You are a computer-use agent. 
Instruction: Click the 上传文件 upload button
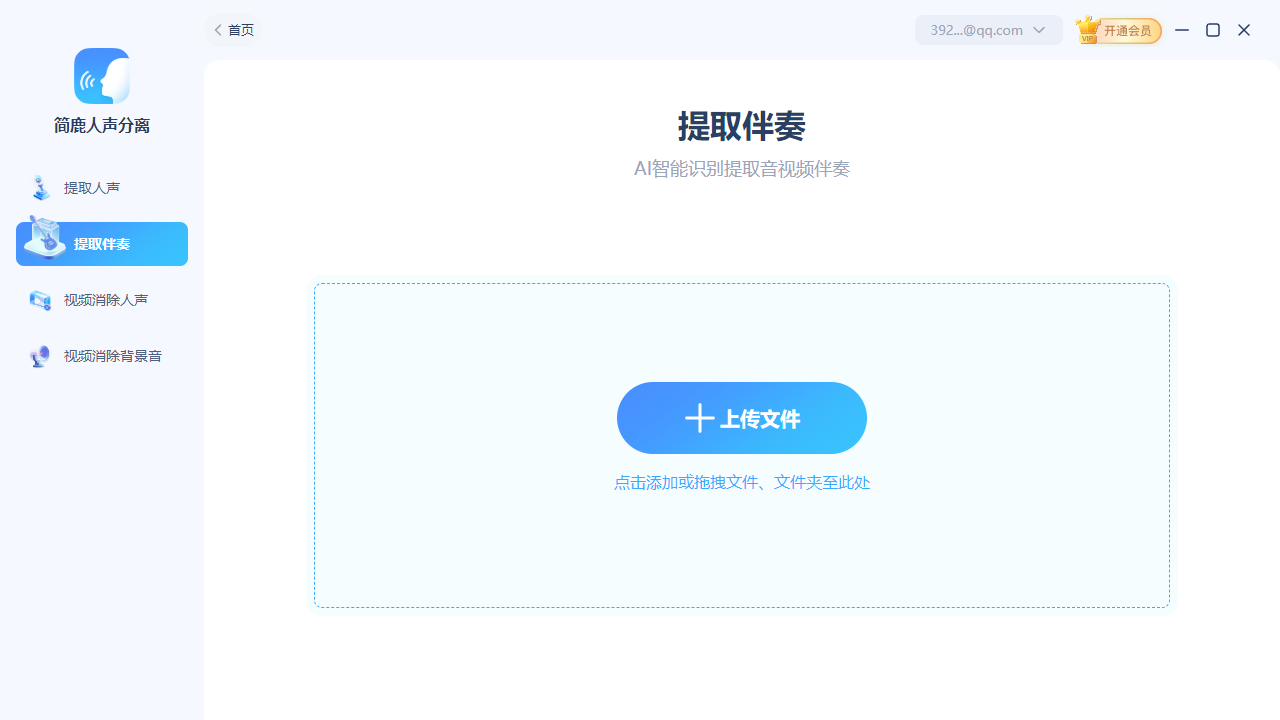(741, 418)
